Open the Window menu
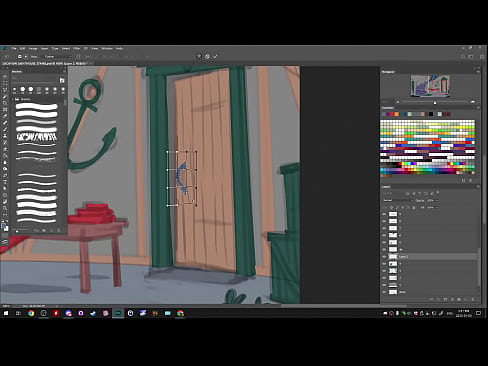 tap(107, 49)
